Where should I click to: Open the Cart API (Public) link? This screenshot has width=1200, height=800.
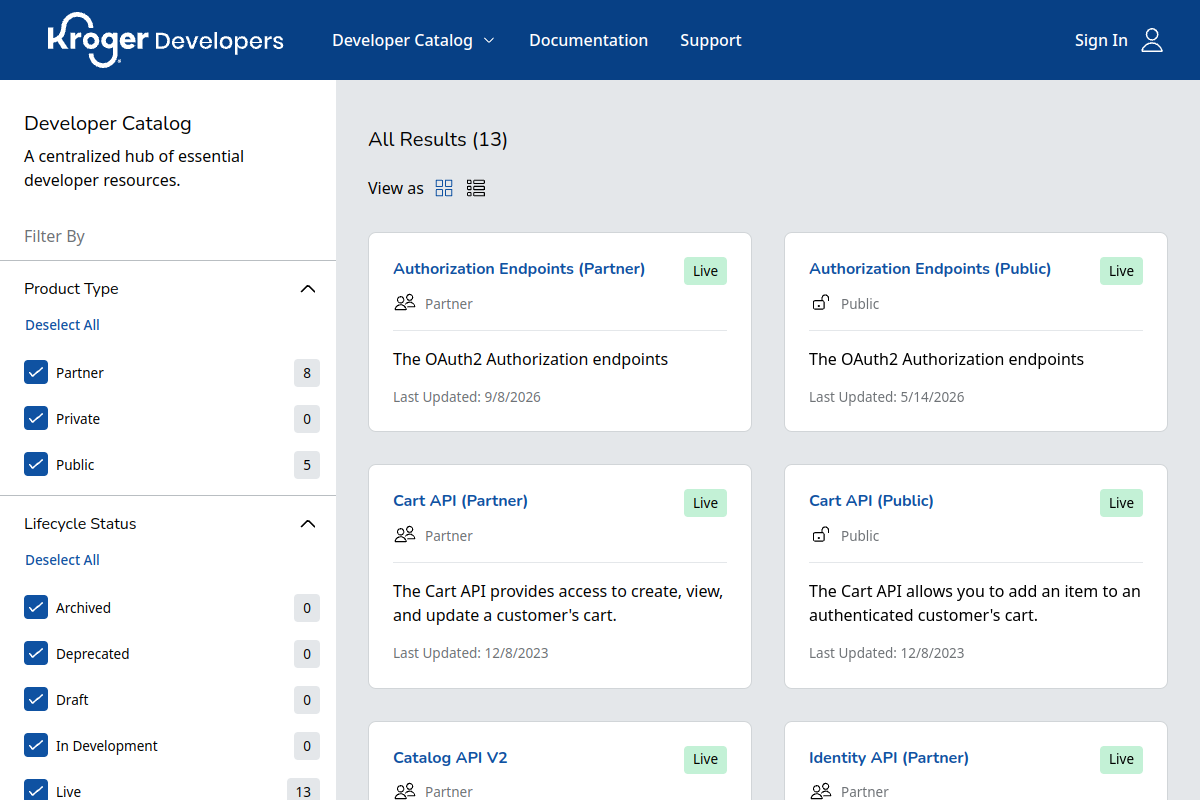pyautogui.click(x=871, y=500)
